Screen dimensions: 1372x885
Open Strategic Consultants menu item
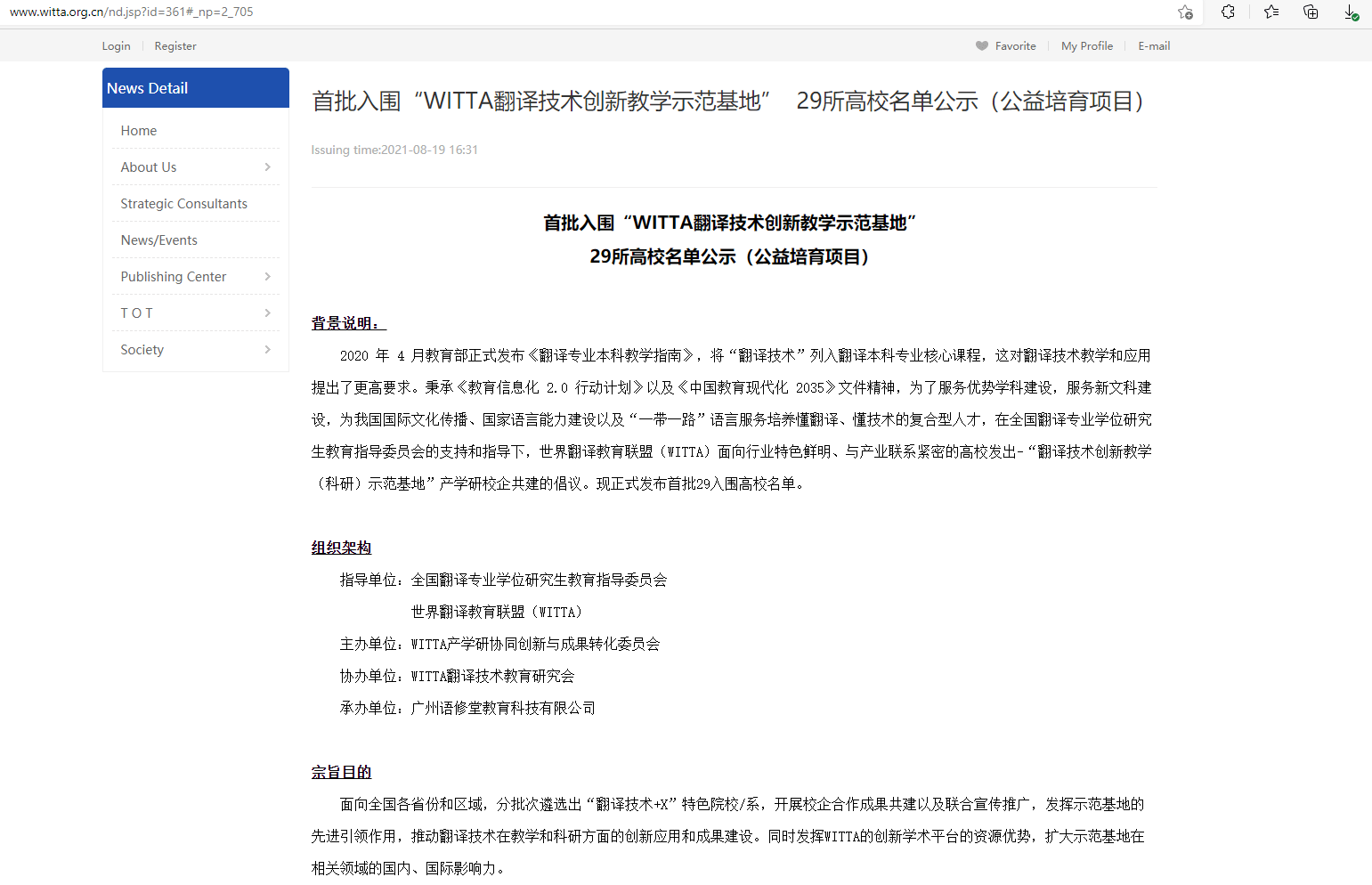click(184, 204)
